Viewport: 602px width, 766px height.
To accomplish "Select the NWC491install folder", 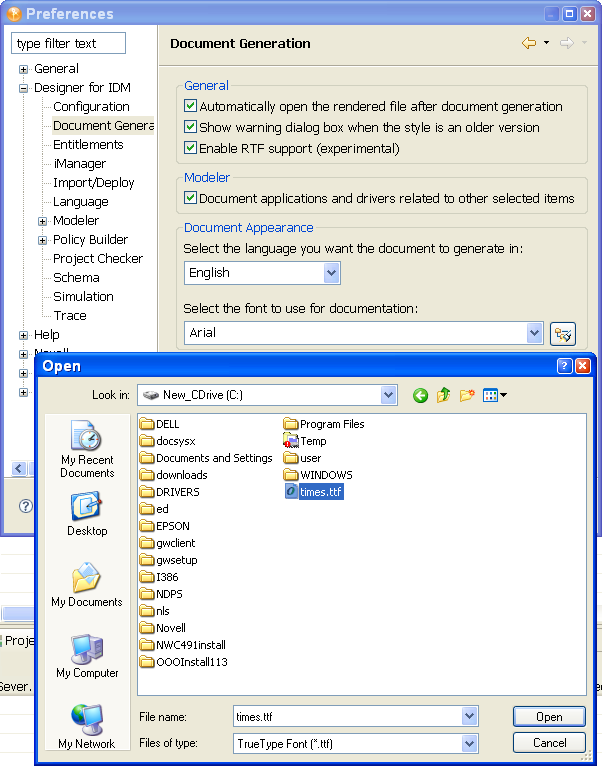I will (183, 645).
